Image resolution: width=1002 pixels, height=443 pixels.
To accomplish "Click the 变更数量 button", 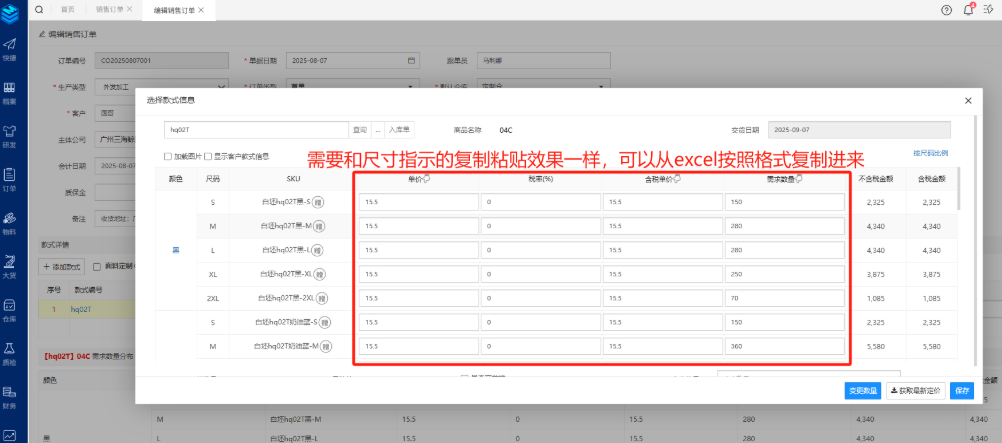I will [x=861, y=391].
